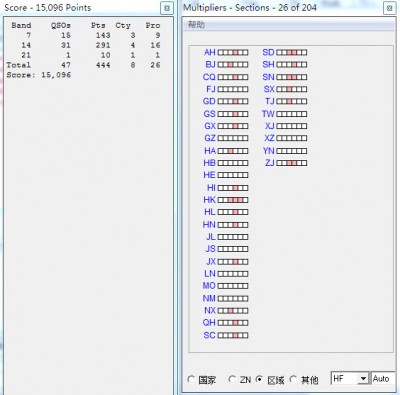Click the Pro column header

point(153,25)
